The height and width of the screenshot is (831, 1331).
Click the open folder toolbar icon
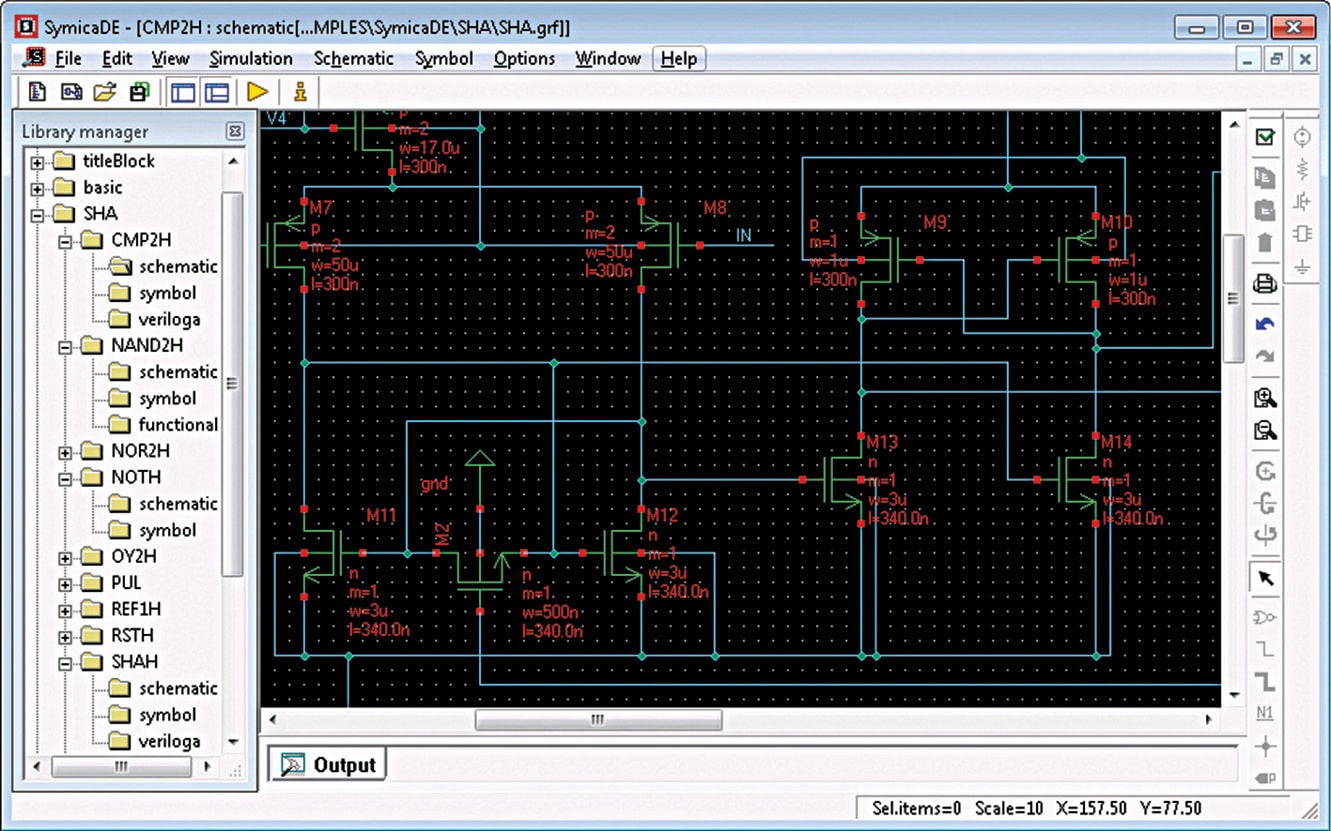105,92
